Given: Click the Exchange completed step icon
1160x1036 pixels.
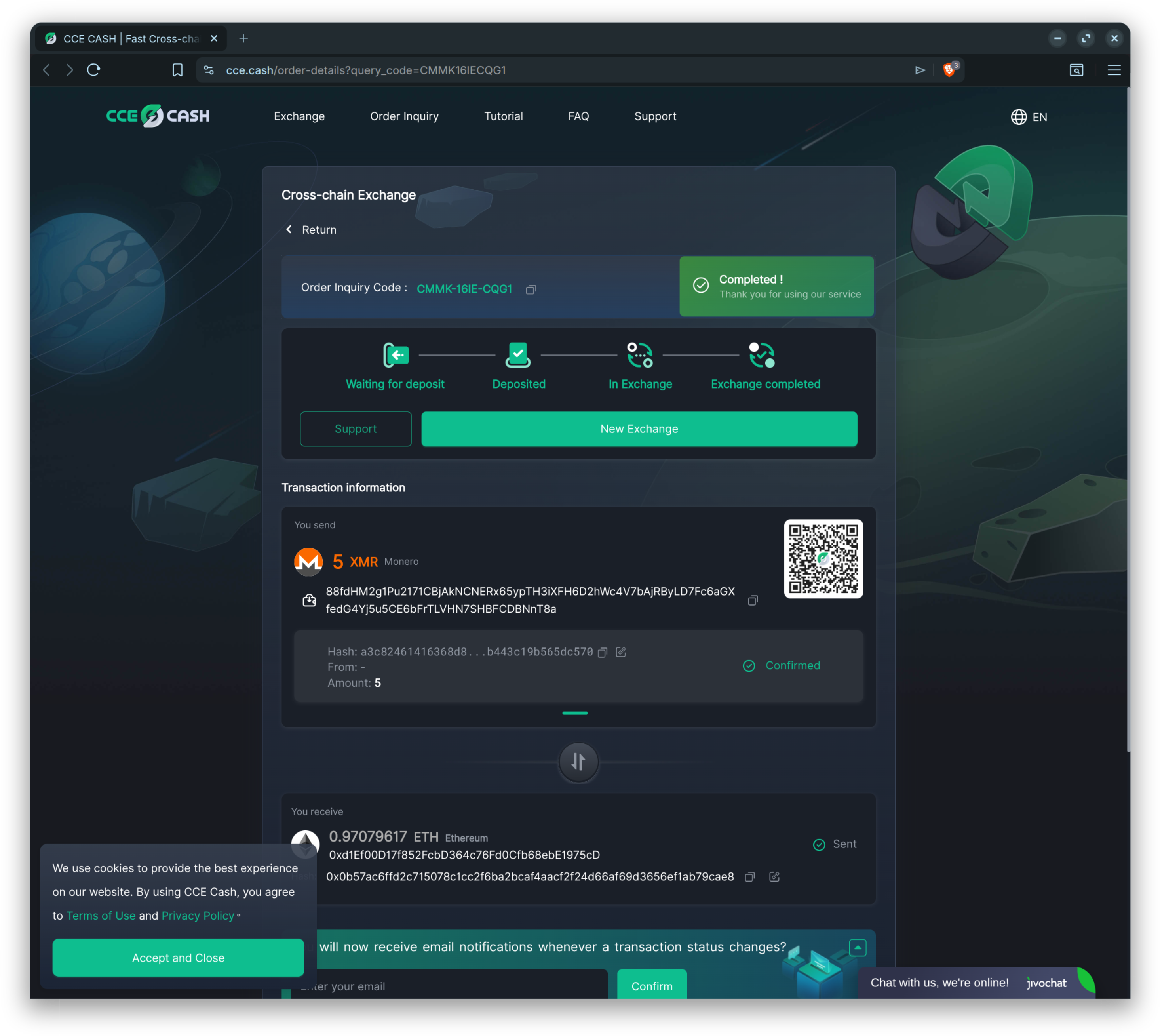Looking at the screenshot, I should (x=762, y=355).
